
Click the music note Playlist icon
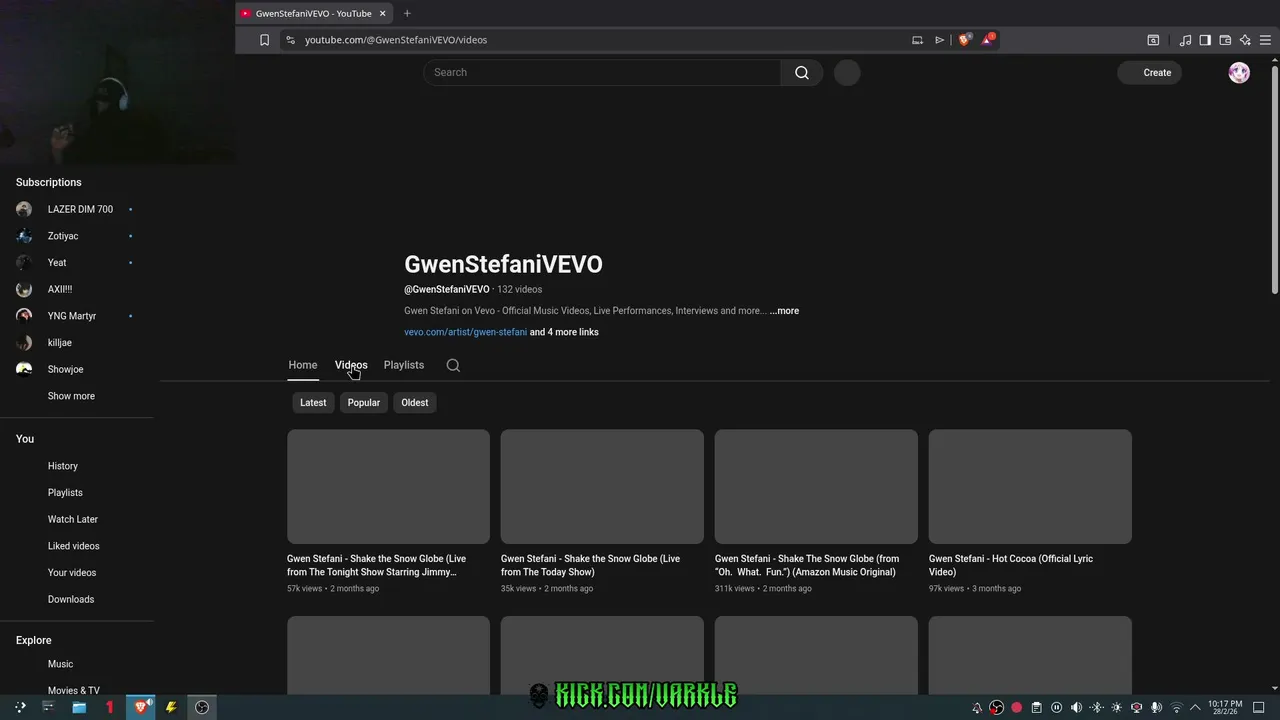point(1185,40)
